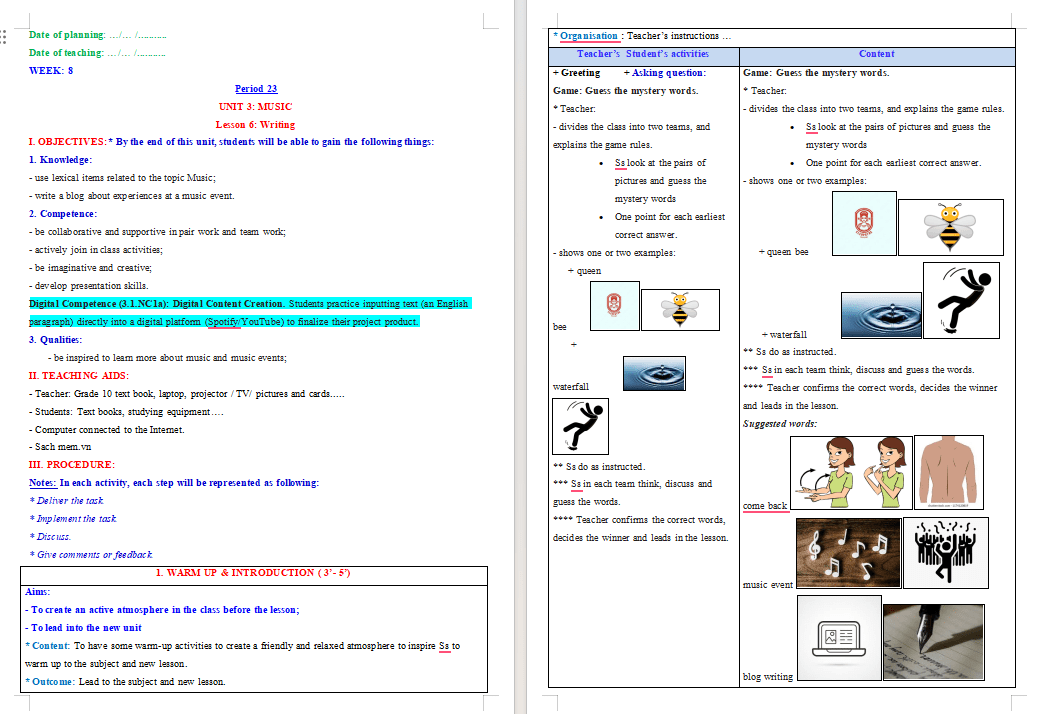This screenshot has height=714, width=1038.
Task: Click the '3. Qualities:' subheading
Action: point(55,339)
